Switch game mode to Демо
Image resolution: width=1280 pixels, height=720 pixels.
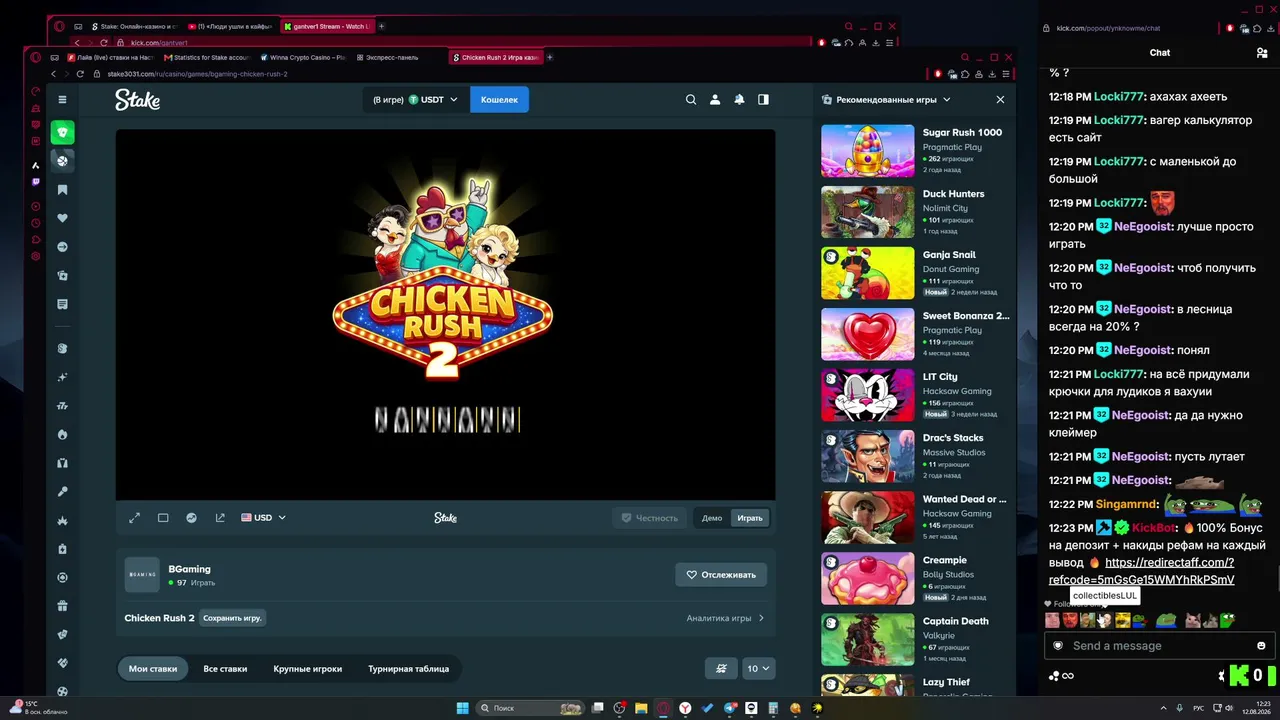[x=712, y=518]
